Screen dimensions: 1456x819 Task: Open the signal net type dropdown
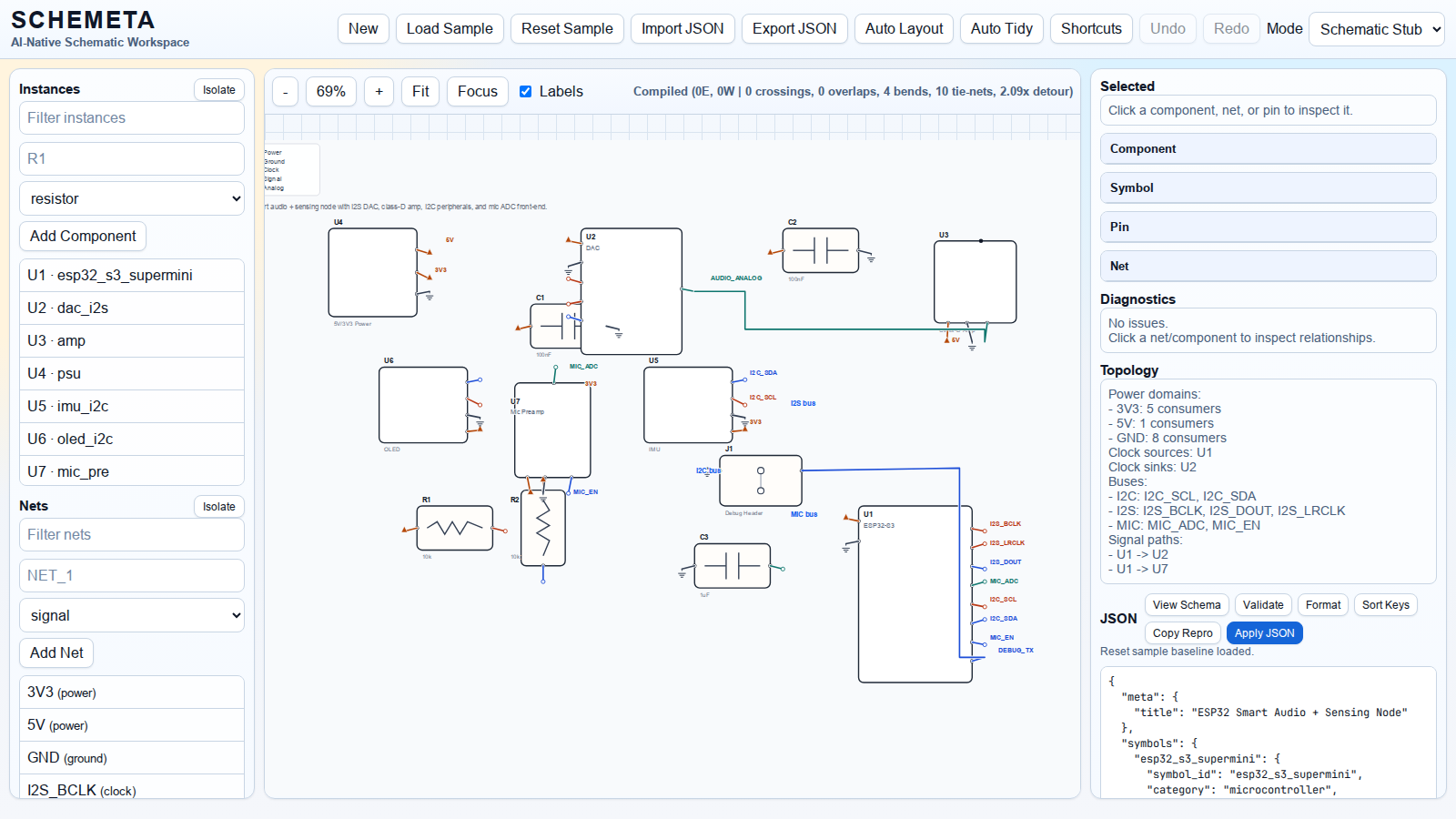tap(132, 615)
